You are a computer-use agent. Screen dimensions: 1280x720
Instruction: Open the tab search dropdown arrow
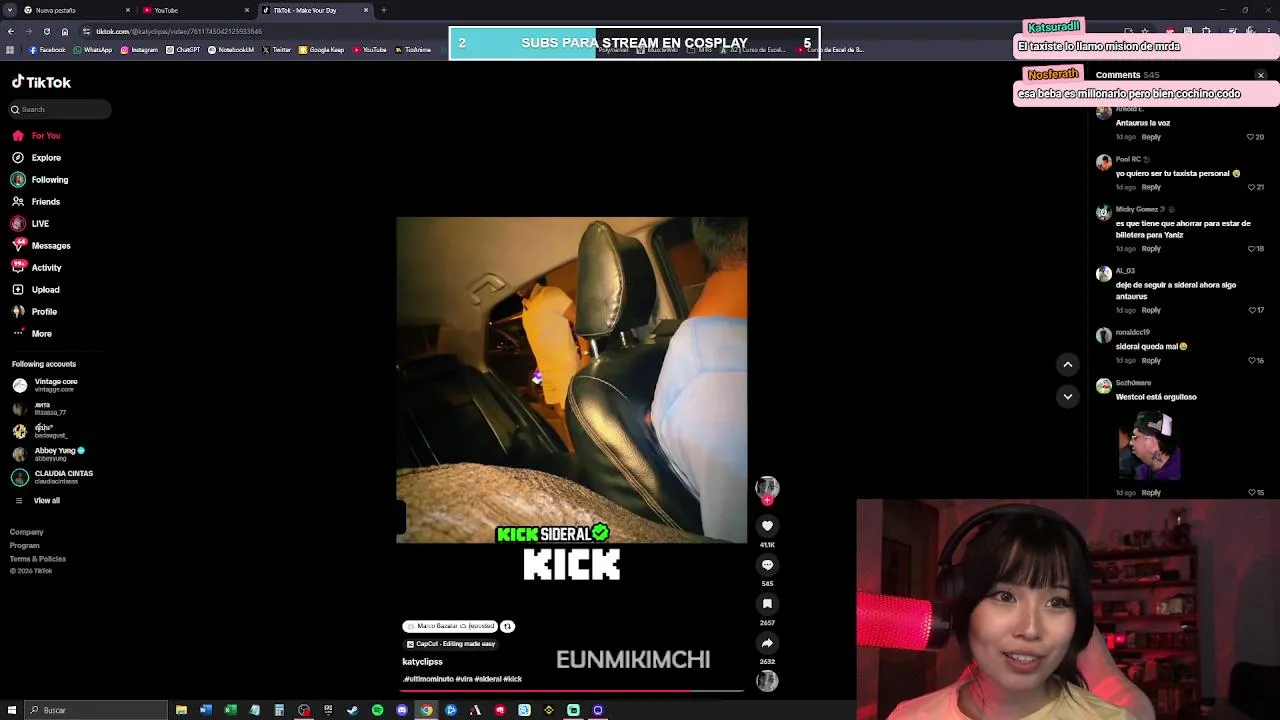tap(9, 10)
